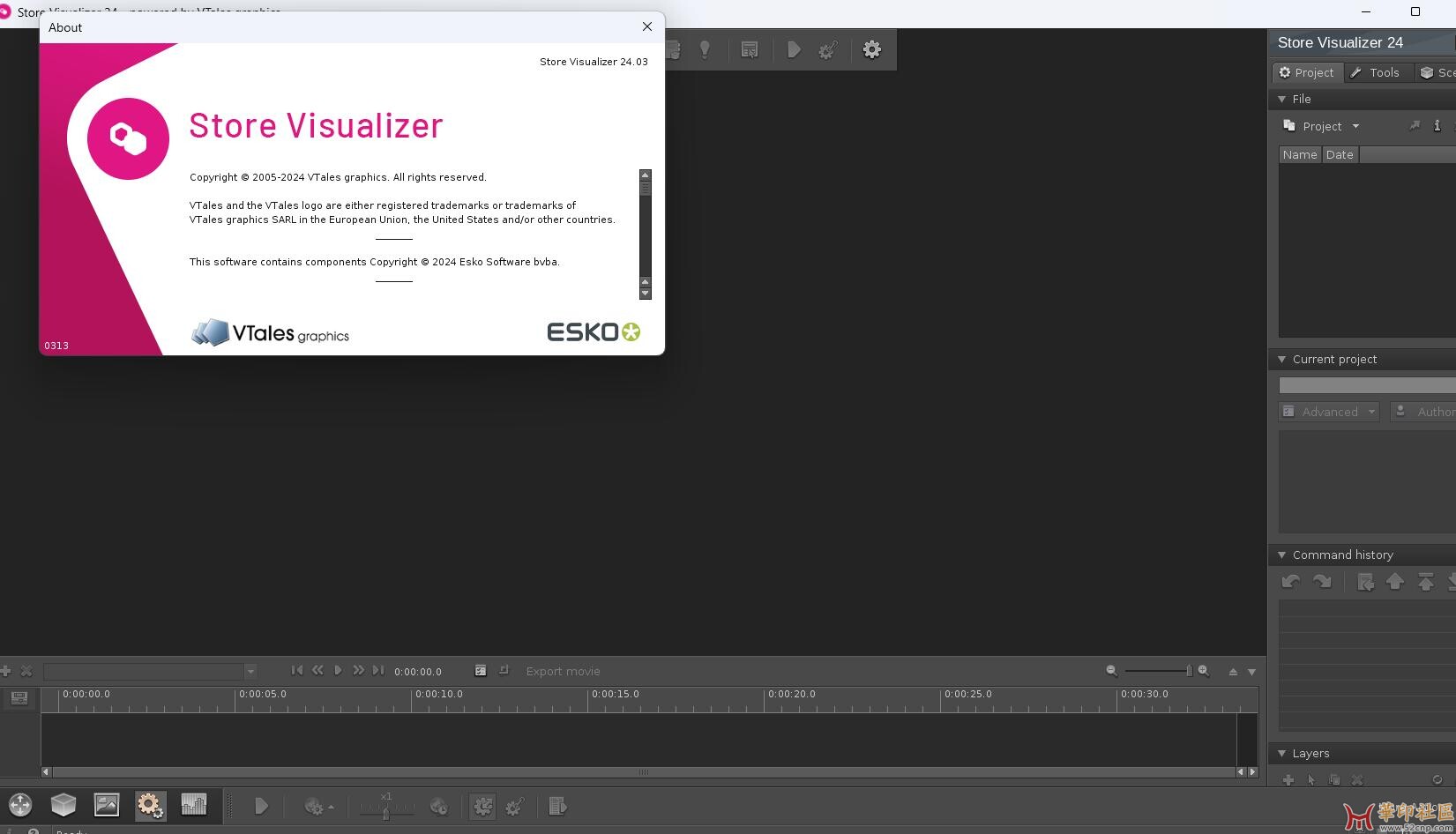The width and height of the screenshot is (1456, 834).
Task: Play the timeline animation
Action: click(x=338, y=670)
